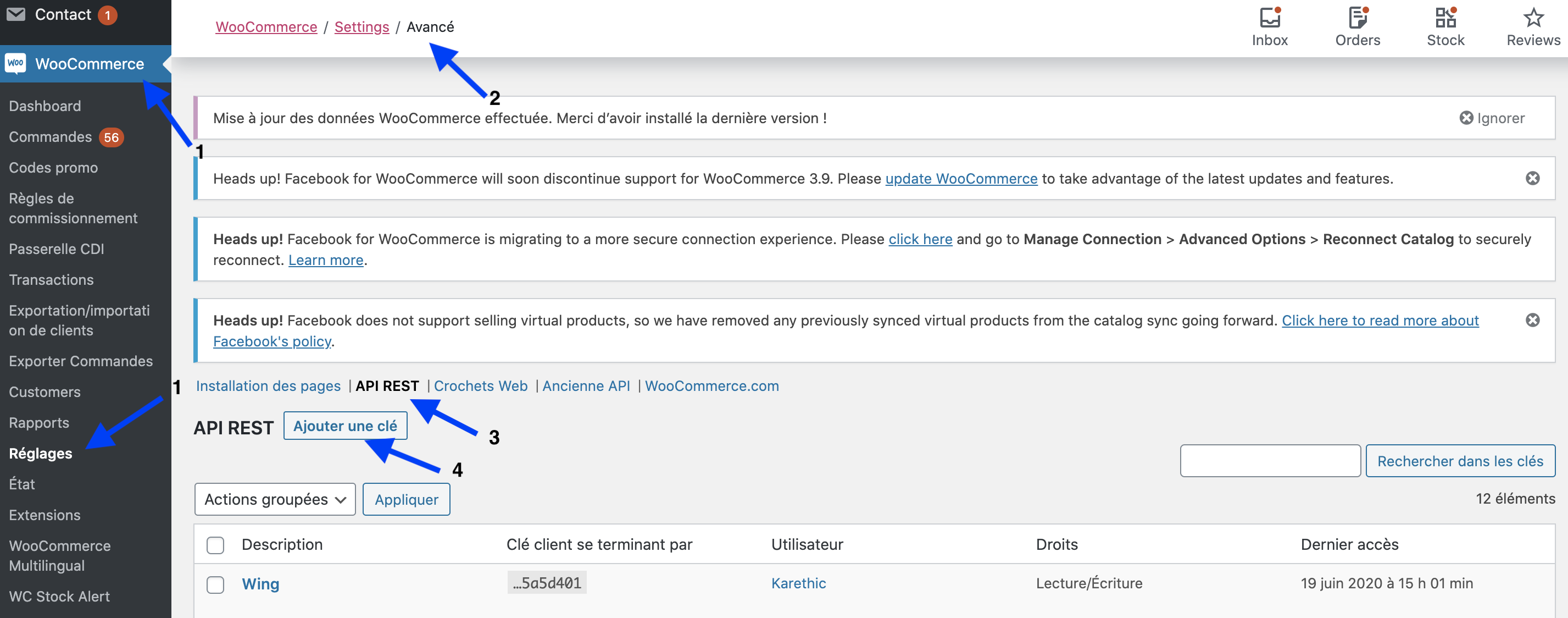Click the Lecture/Écriture rights cell
The image size is (1568, 618).
tap(1089, 583)
